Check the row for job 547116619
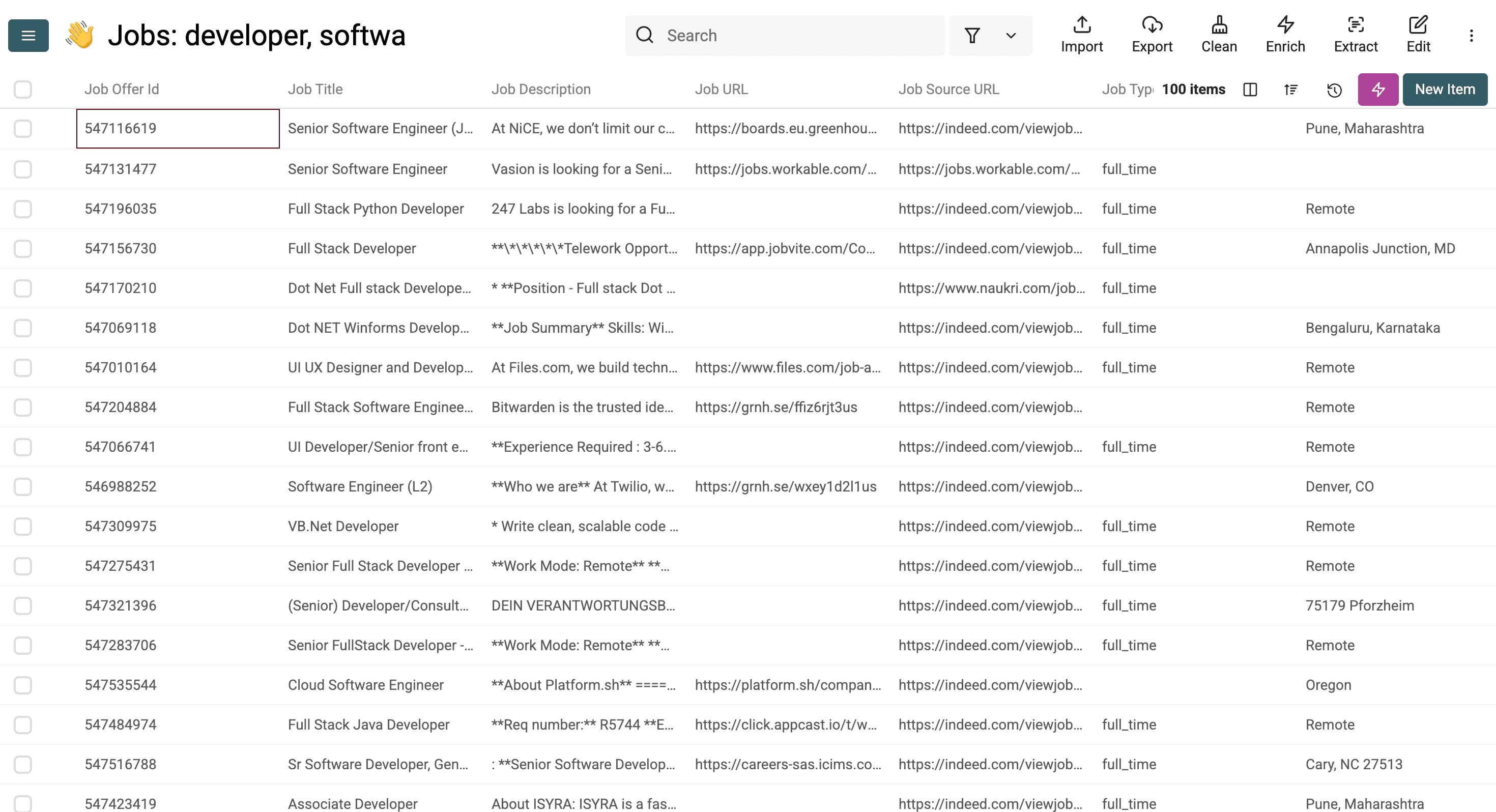 tap(23, 128)
